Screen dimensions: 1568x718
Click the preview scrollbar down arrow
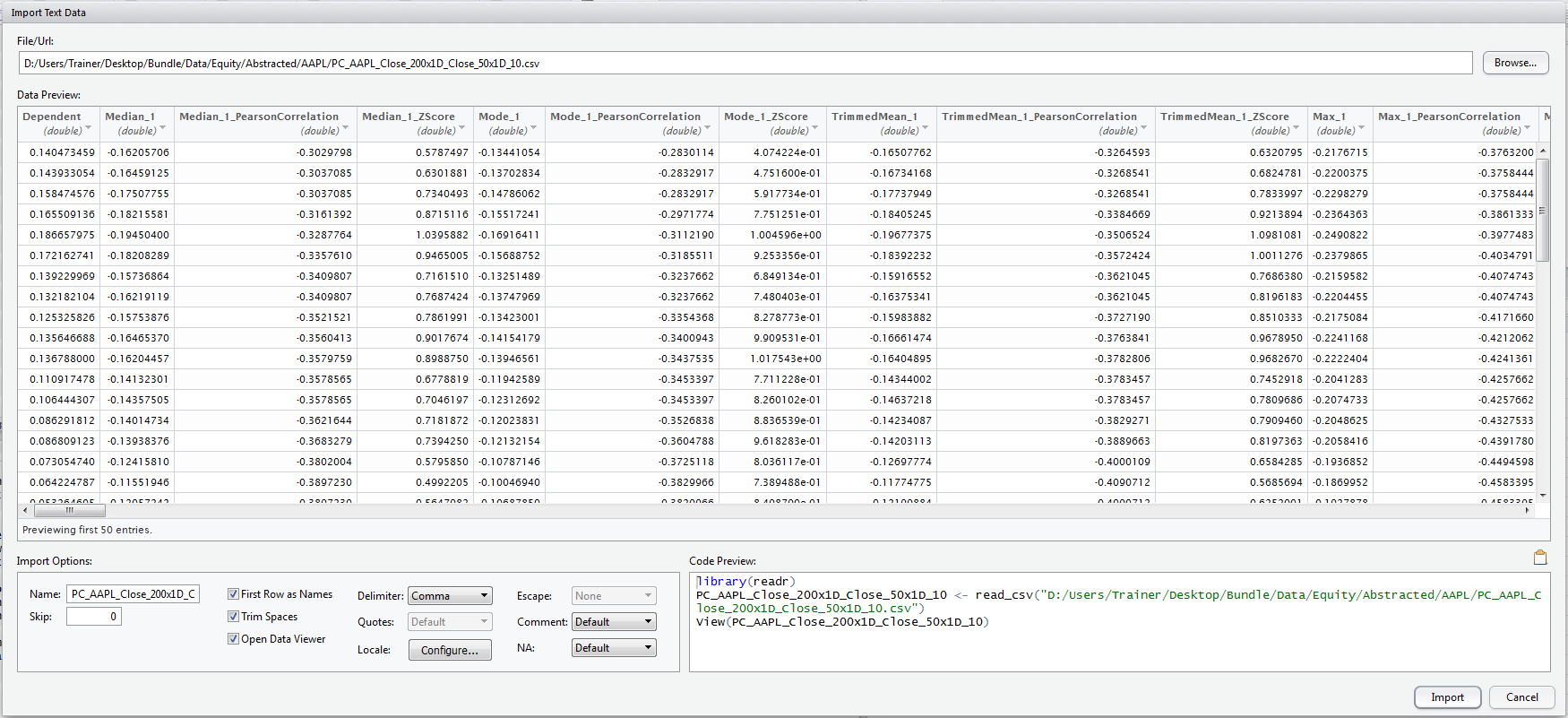(x=1542, y=496)
